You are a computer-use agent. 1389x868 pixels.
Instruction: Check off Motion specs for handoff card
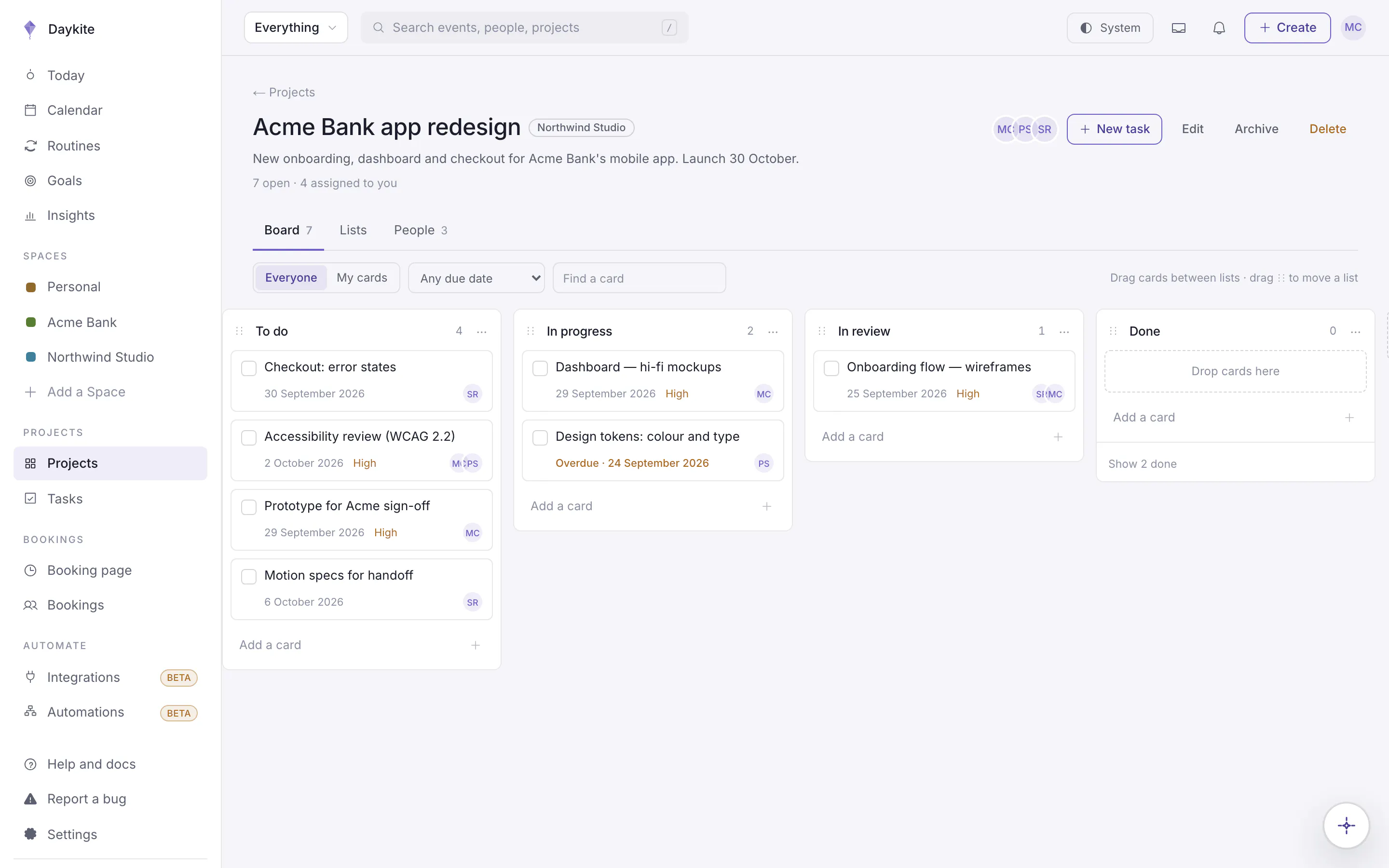(x=248, y=576)
